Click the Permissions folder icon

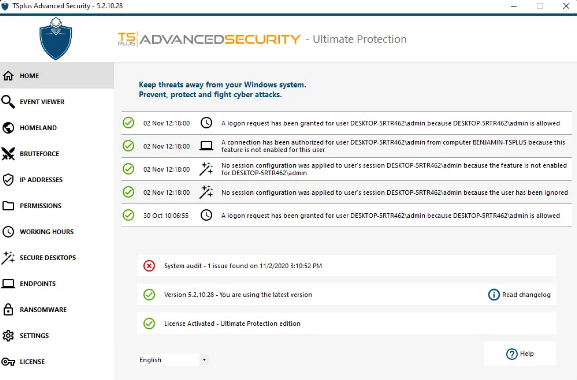tap(8, 205)
